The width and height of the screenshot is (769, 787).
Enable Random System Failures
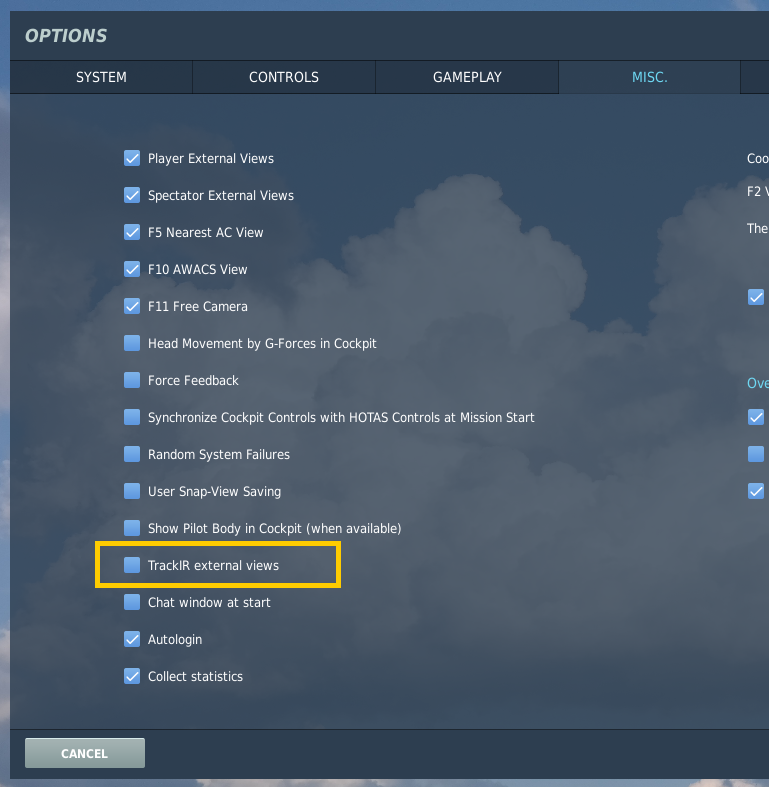tap(132, 454)
